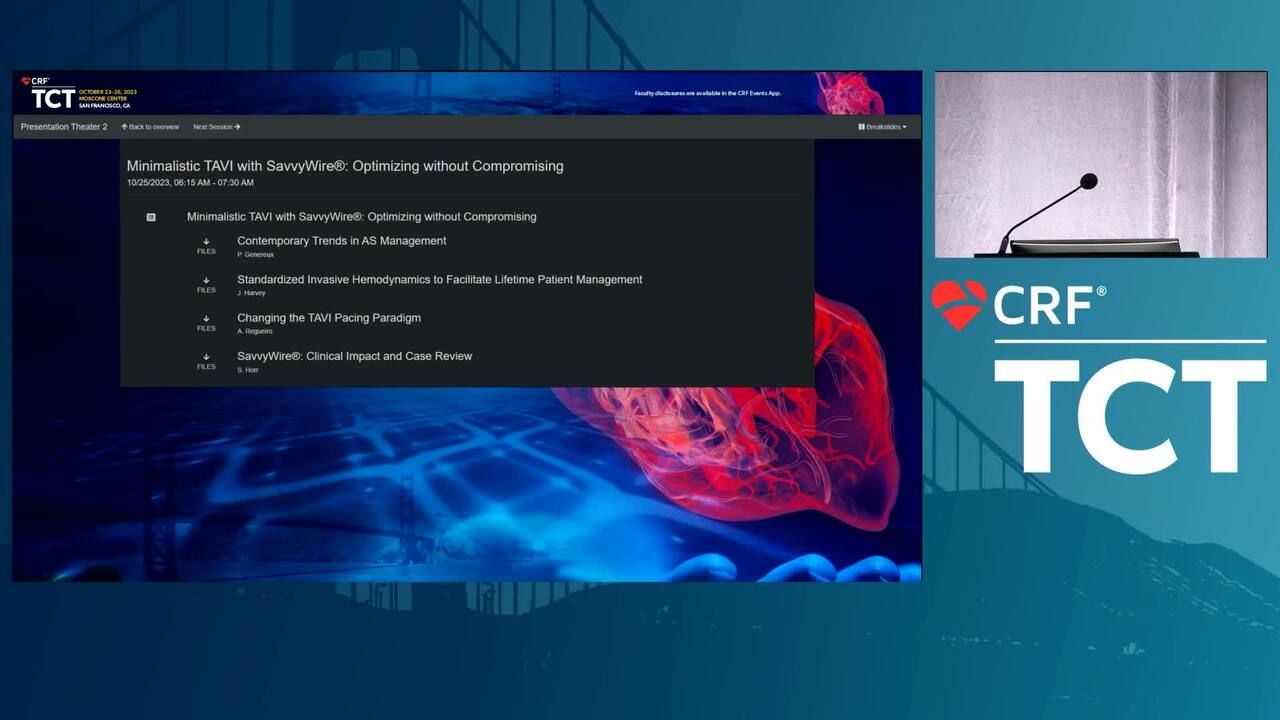Click the session list icon beside Minimalistic TAVI

click(151, 217)
